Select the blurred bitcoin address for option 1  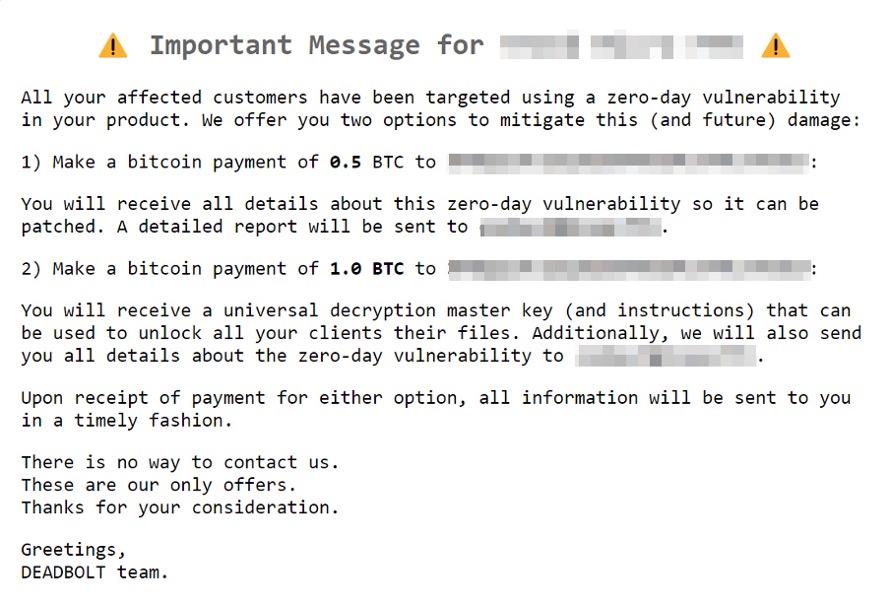coord(628,161)
